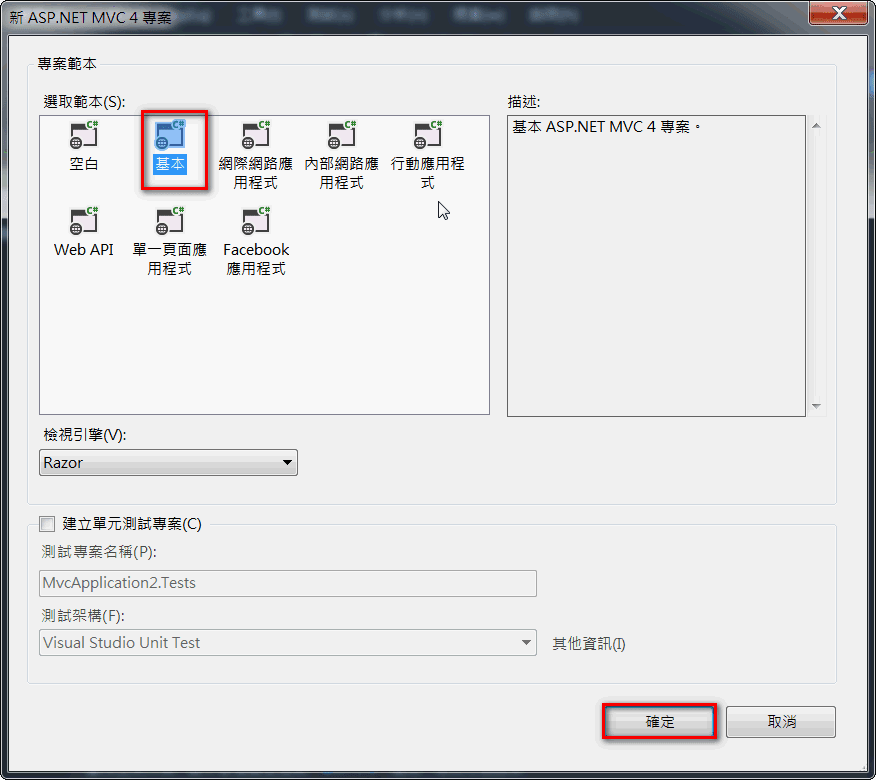The width and height of the screenshot is (876, 780).
Task: Click the 測試專案名稱(P) label
Action: (99, 552)
